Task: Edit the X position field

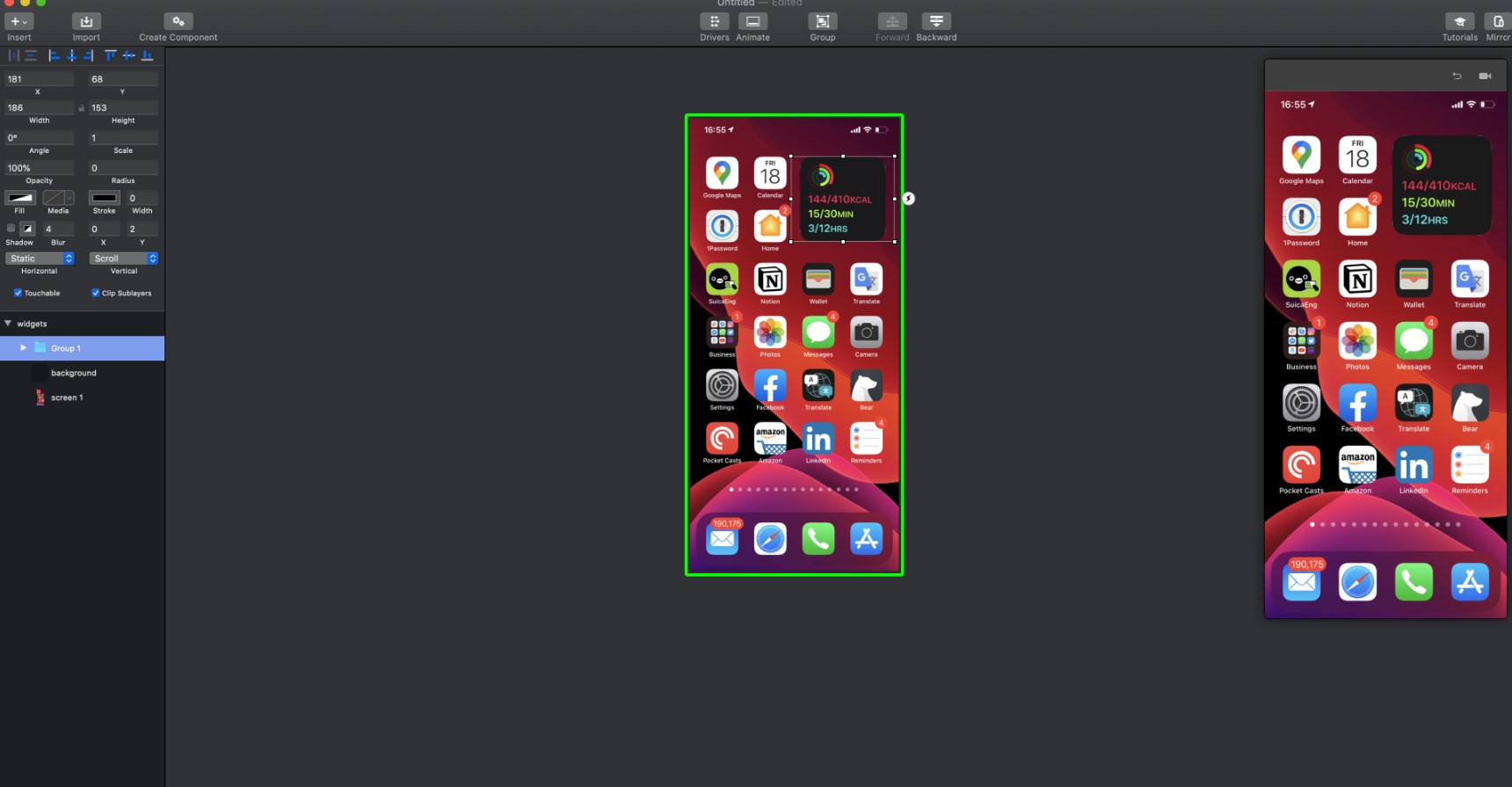Action: [x=39, y=79]
